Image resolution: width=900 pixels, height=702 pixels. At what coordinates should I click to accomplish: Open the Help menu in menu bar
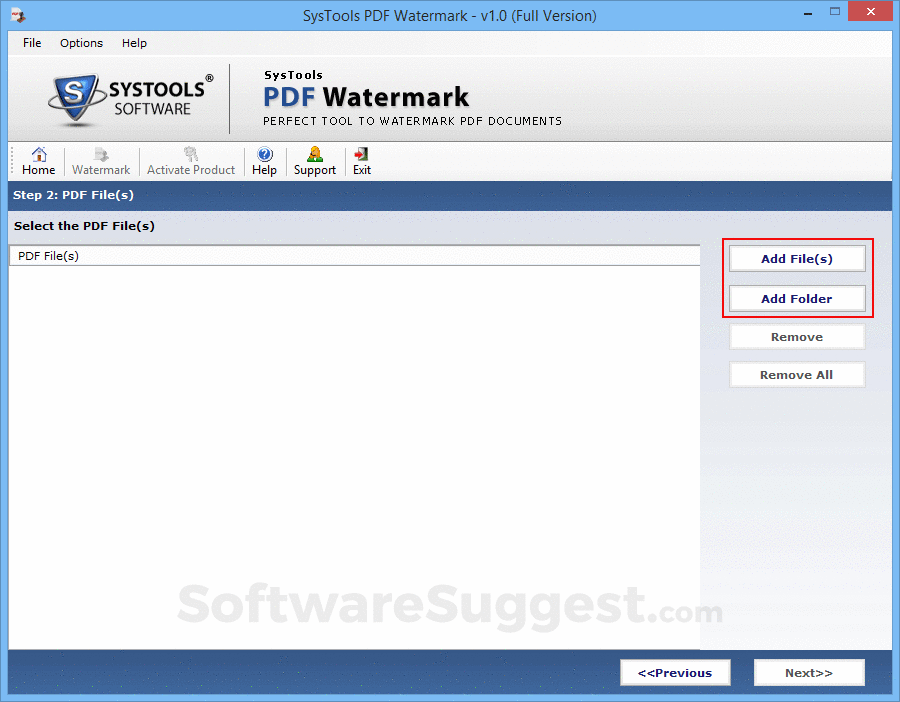pos(134,43)
